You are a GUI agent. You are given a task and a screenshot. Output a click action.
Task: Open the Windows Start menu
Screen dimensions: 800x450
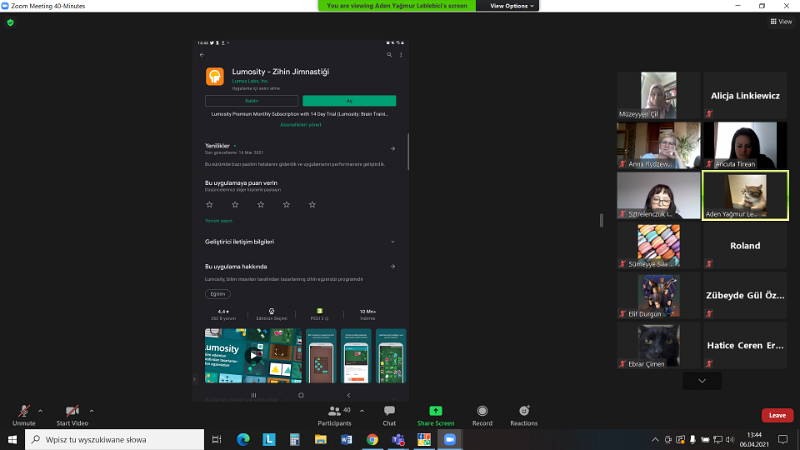click(12, 439)
